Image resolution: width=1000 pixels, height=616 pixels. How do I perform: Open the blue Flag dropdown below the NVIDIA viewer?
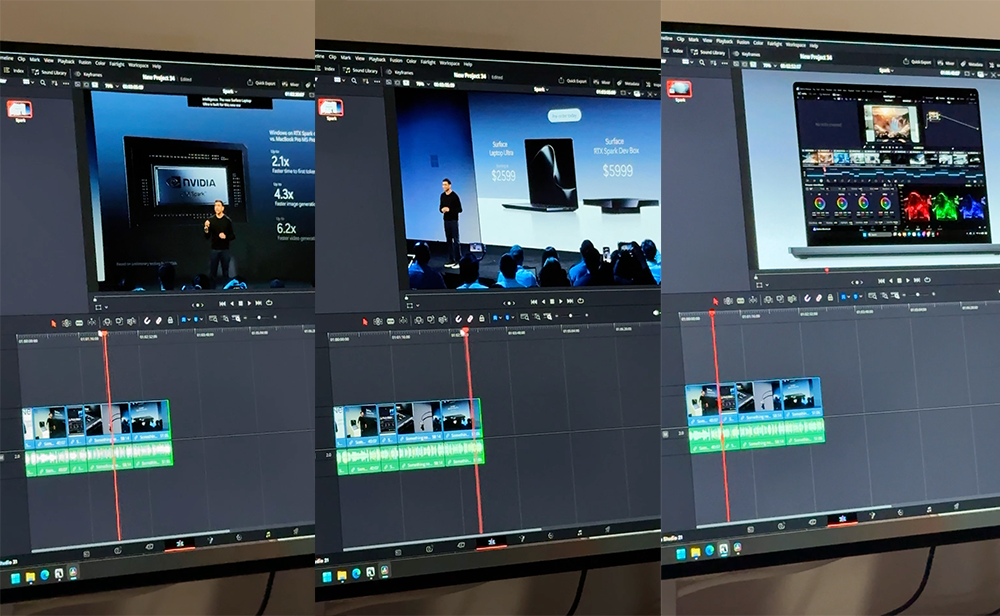(186, 319)
